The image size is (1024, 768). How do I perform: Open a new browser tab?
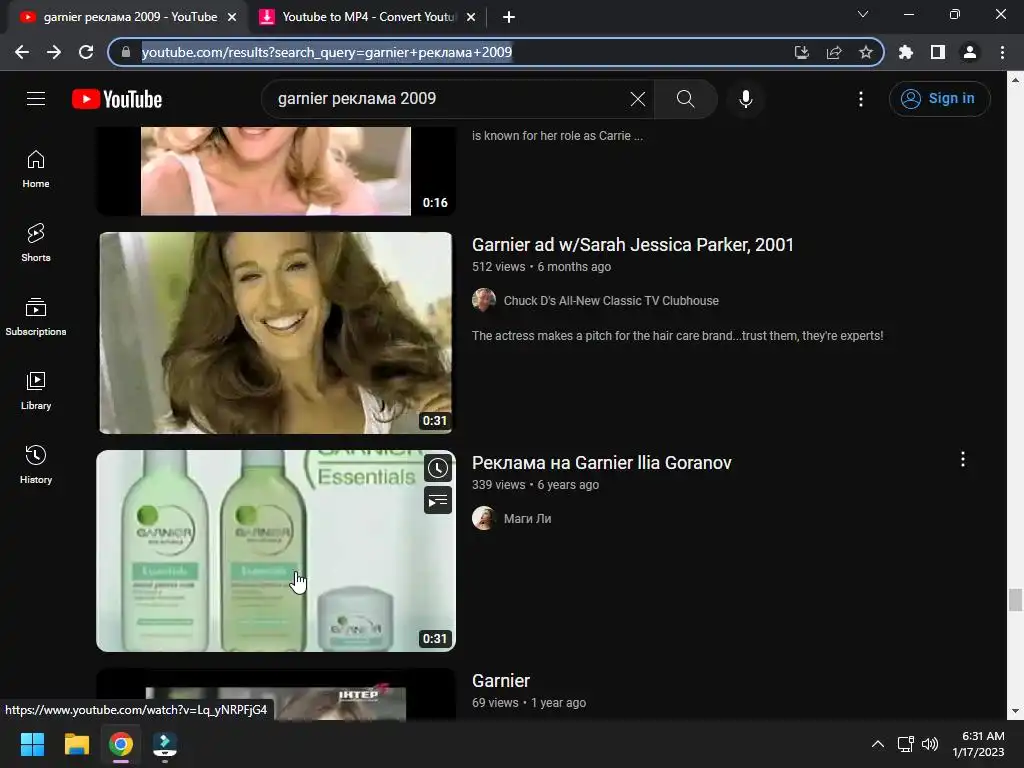(x=509, y=17)
